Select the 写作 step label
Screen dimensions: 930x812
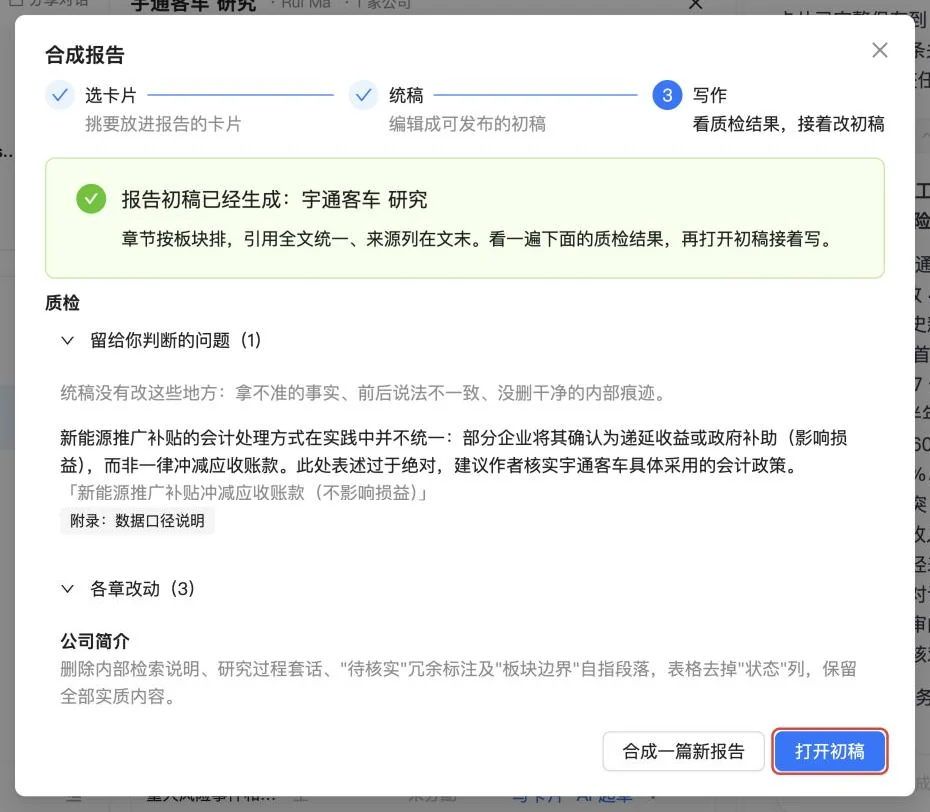pos(710,95)
